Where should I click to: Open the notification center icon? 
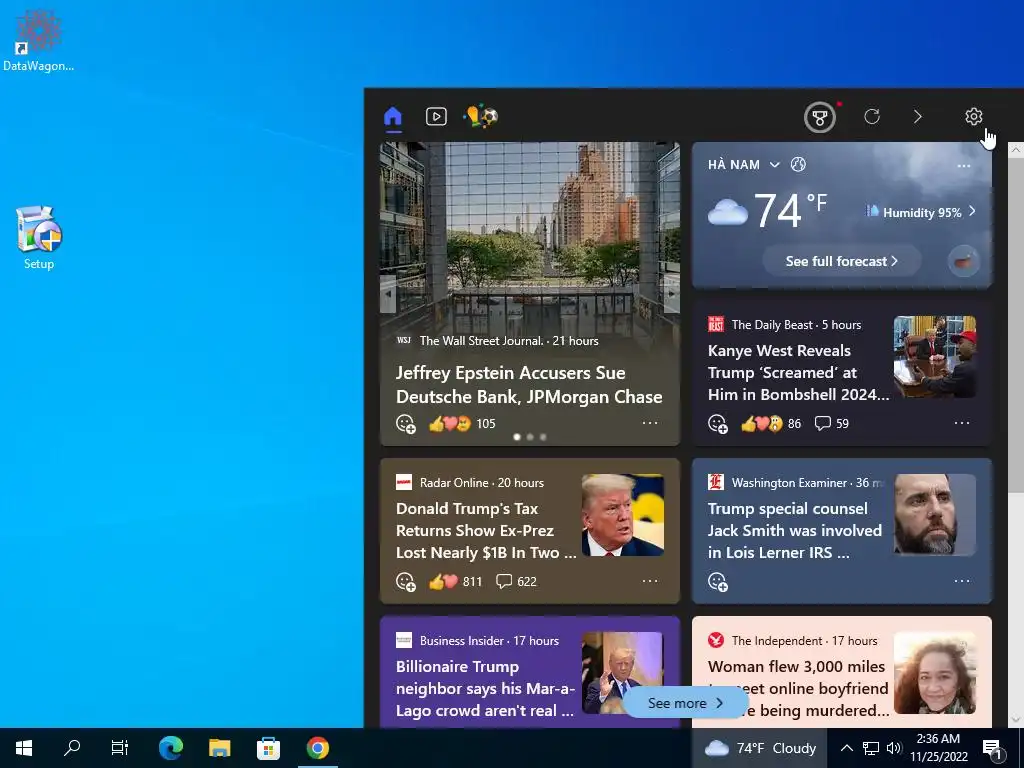tap(992, 750)
